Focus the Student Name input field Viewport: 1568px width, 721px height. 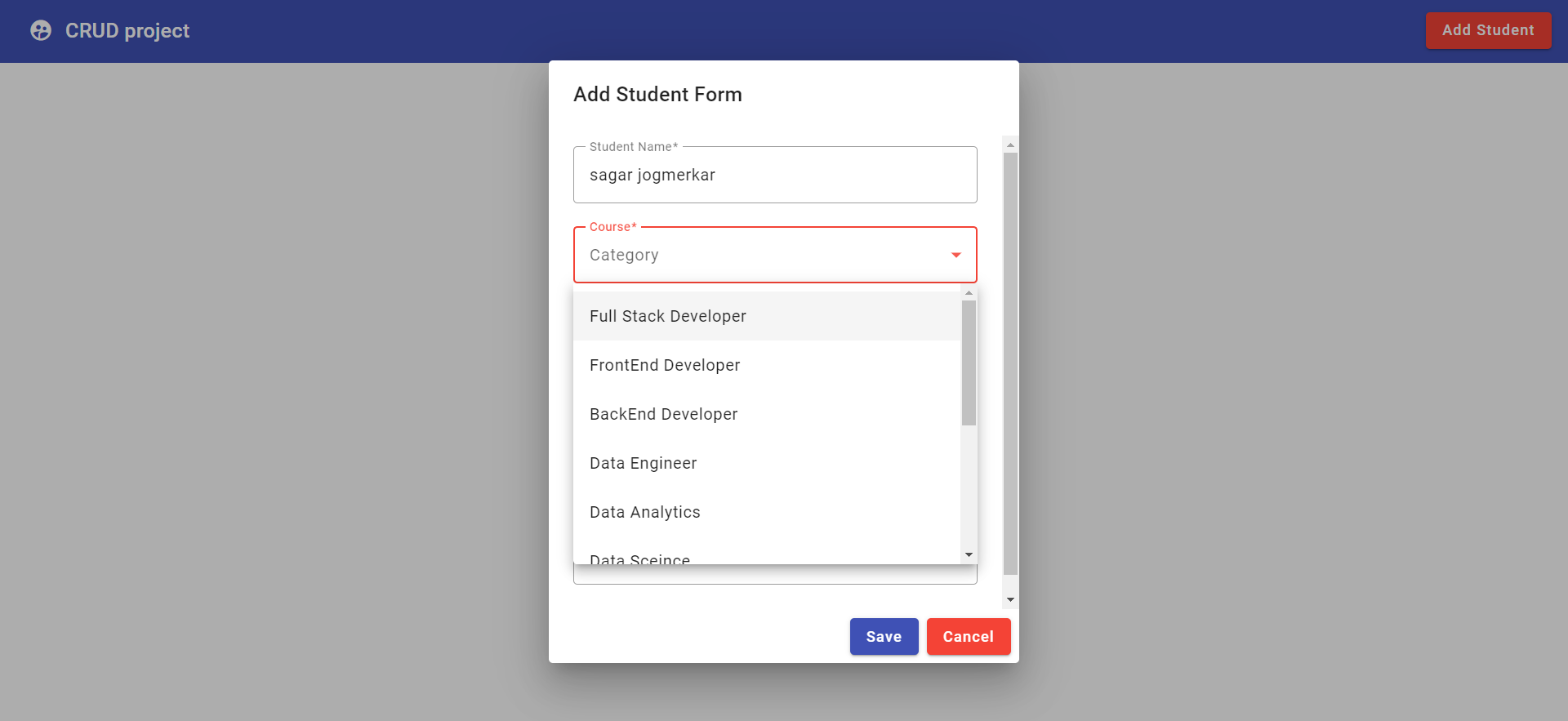click(775, 175)
